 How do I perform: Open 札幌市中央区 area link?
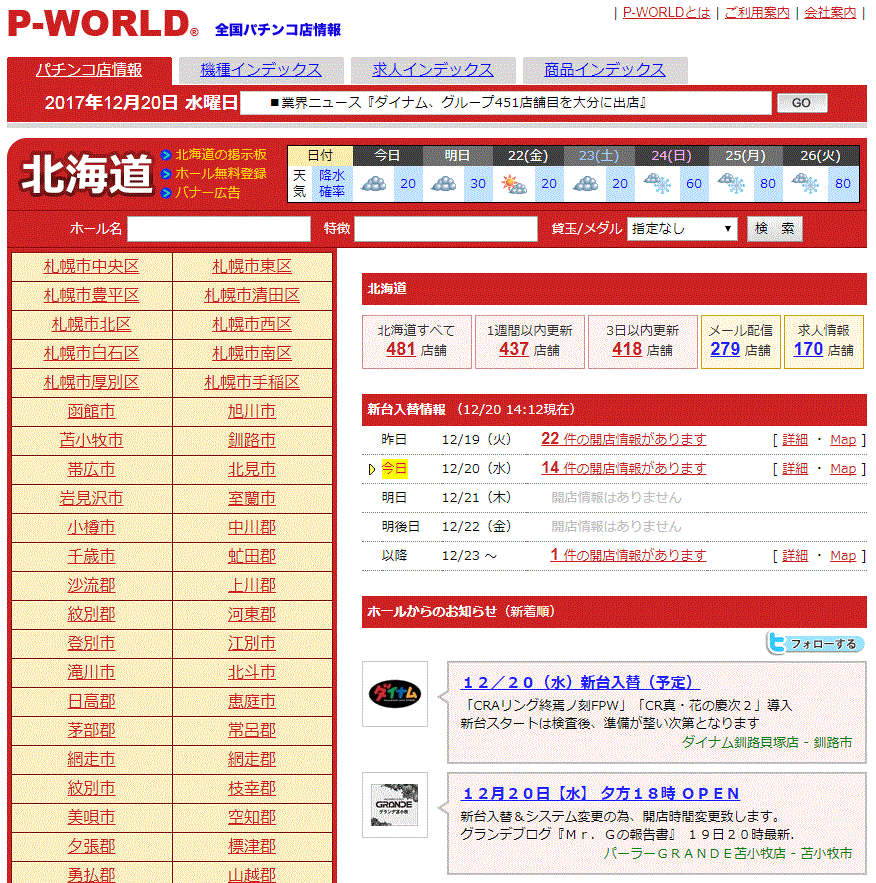[91, 267]
